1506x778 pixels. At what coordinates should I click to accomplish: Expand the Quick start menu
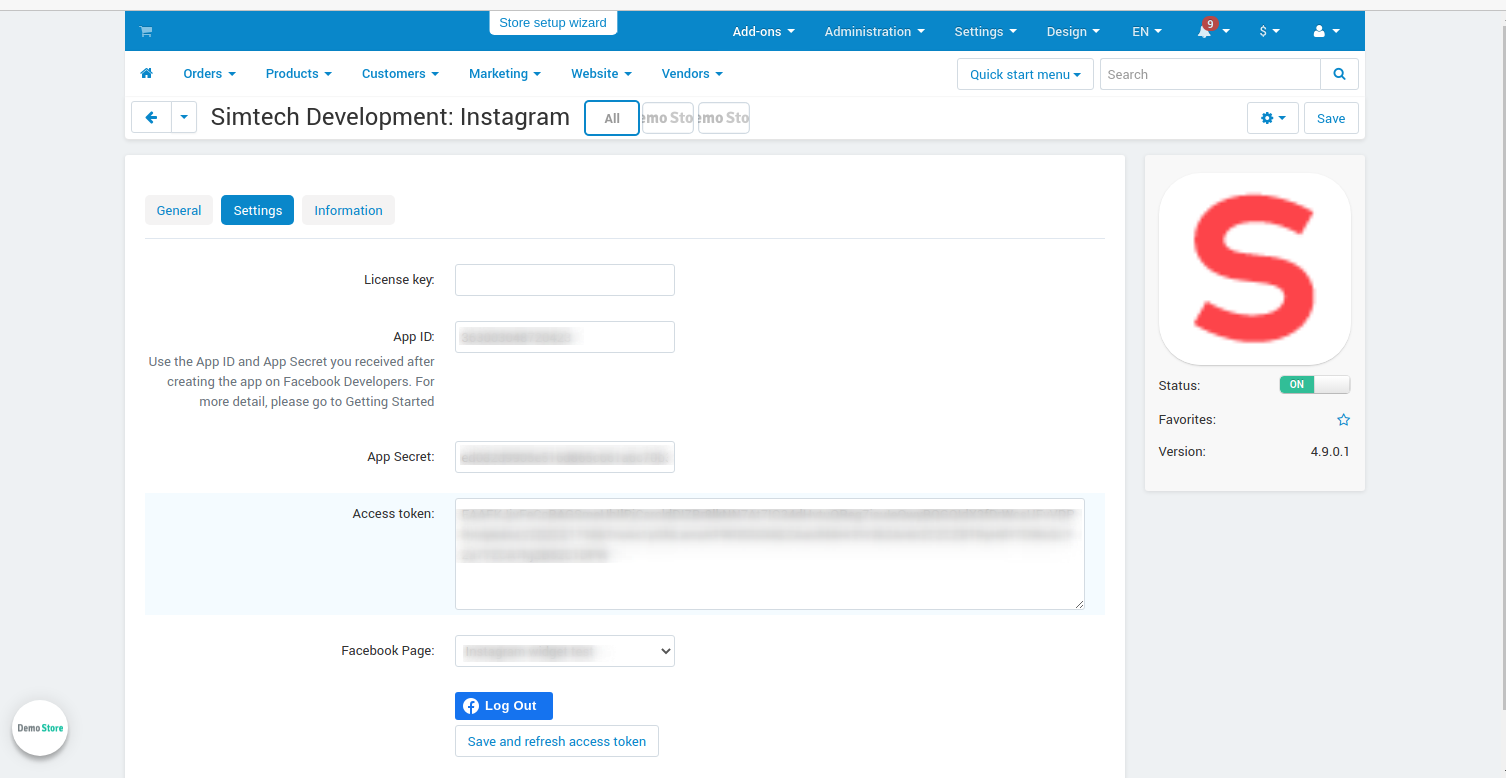[1026, 74]
